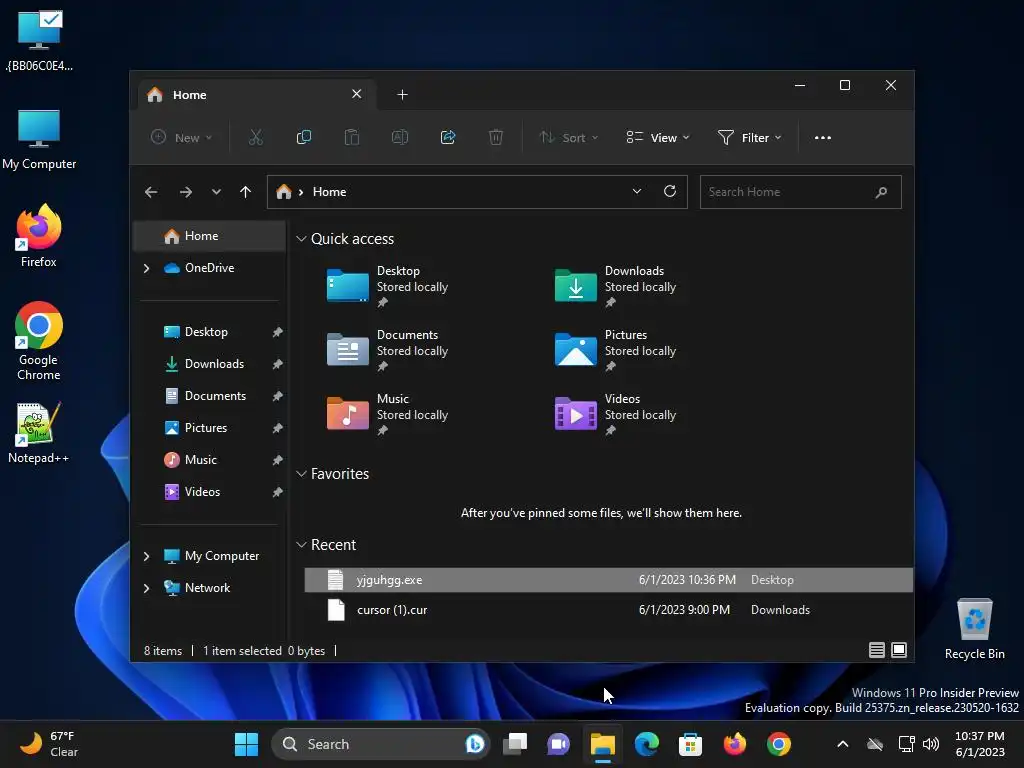Image resolution: width=1024 pixels, height=768 pixels.
Task: Click the Copy icon in toolbar
Action: click(x=304, y=137)
